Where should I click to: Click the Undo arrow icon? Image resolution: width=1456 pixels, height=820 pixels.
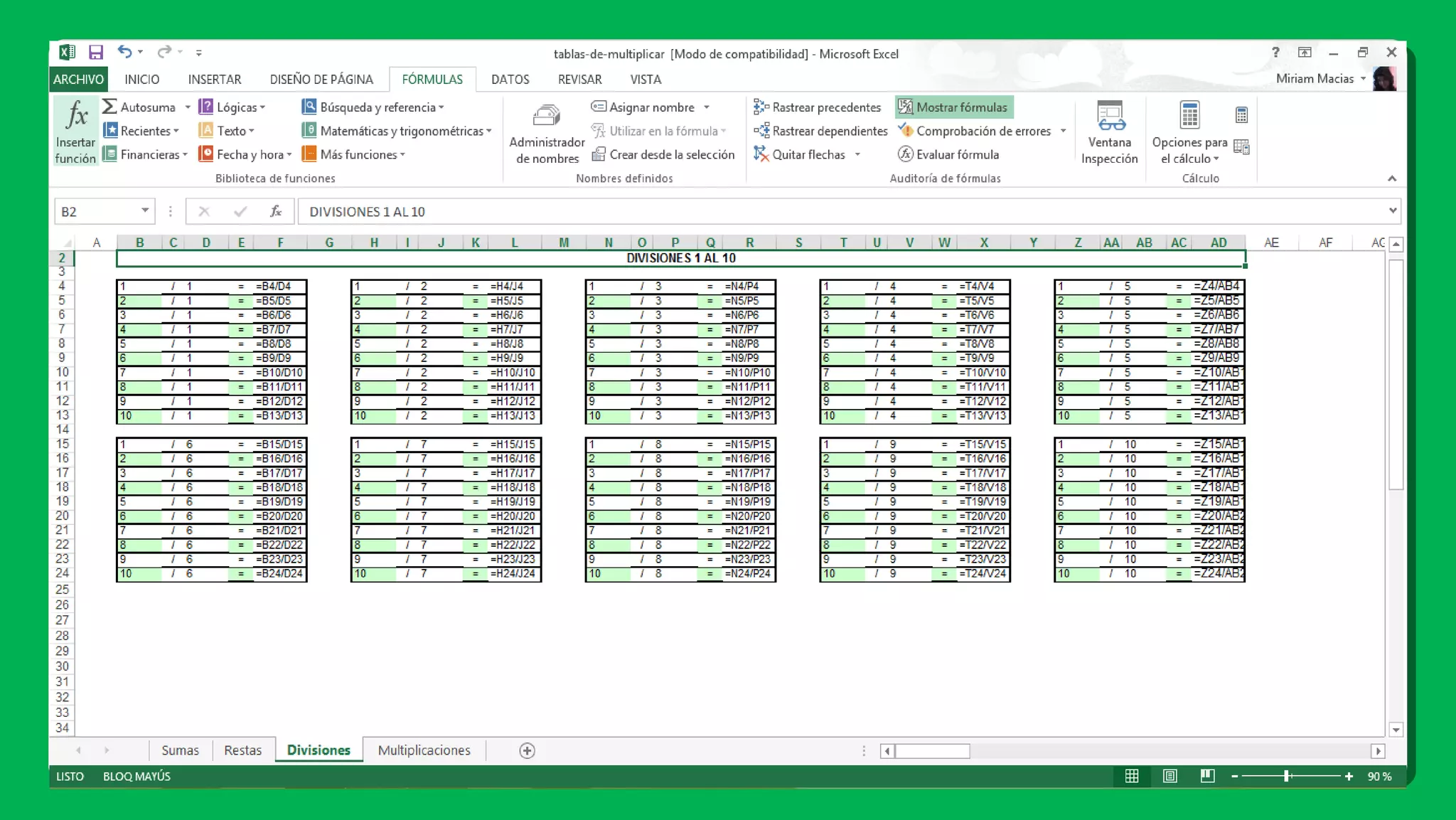pyautogui.click(x=124, y=52)
